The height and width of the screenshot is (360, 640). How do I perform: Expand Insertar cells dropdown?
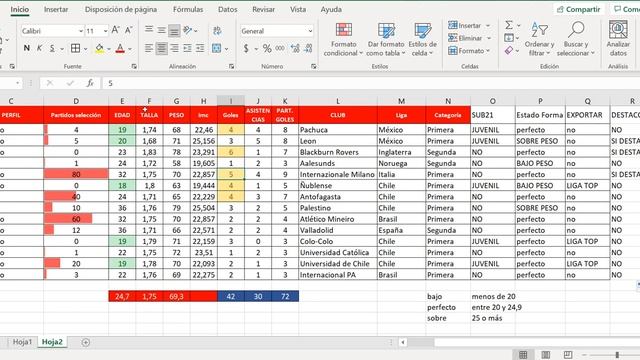coord(488,25)
